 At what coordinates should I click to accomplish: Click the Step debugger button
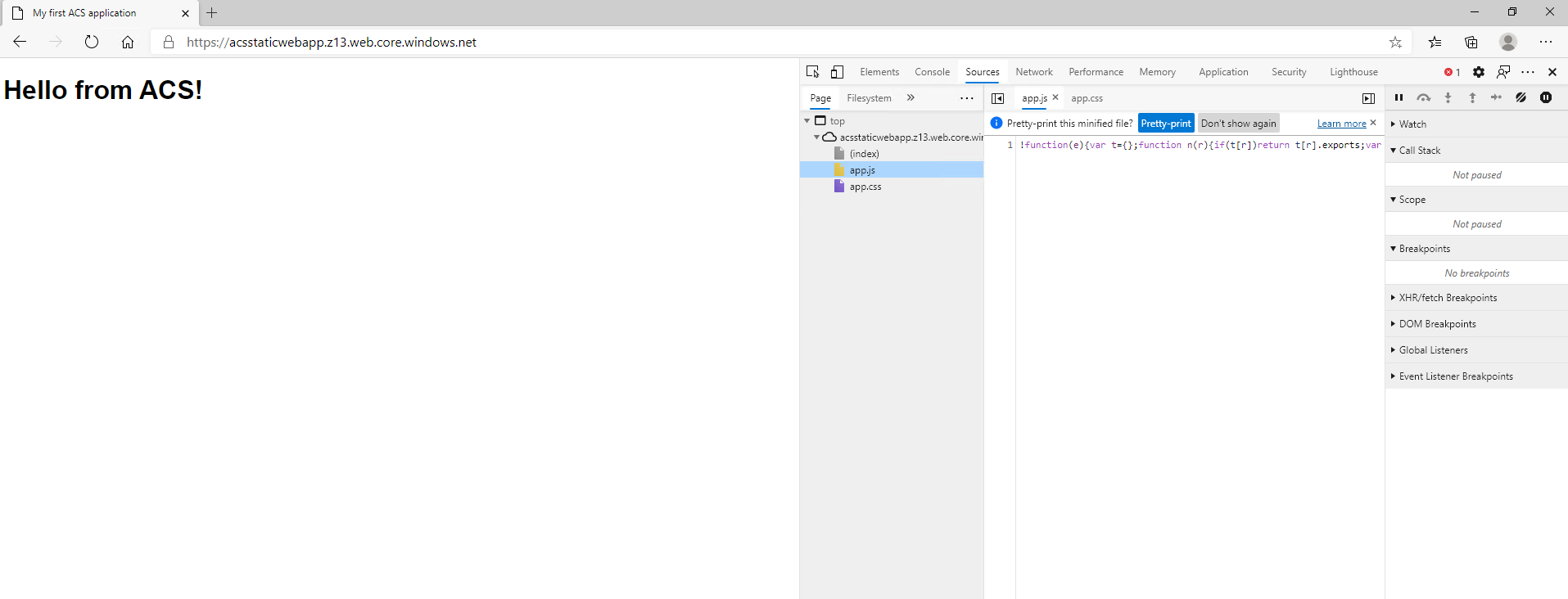(1496, 97)
